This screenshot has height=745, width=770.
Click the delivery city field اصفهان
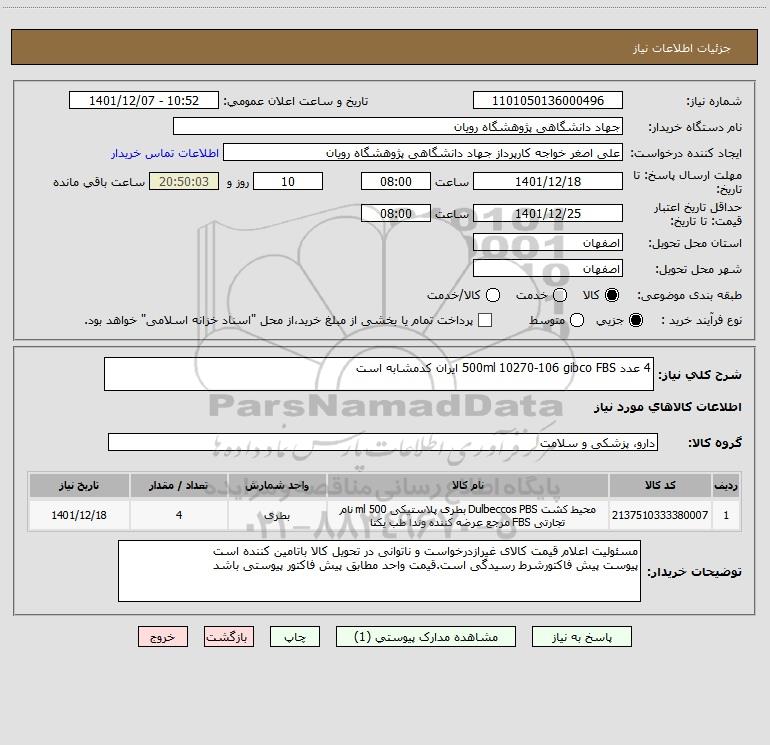point(548,269)
